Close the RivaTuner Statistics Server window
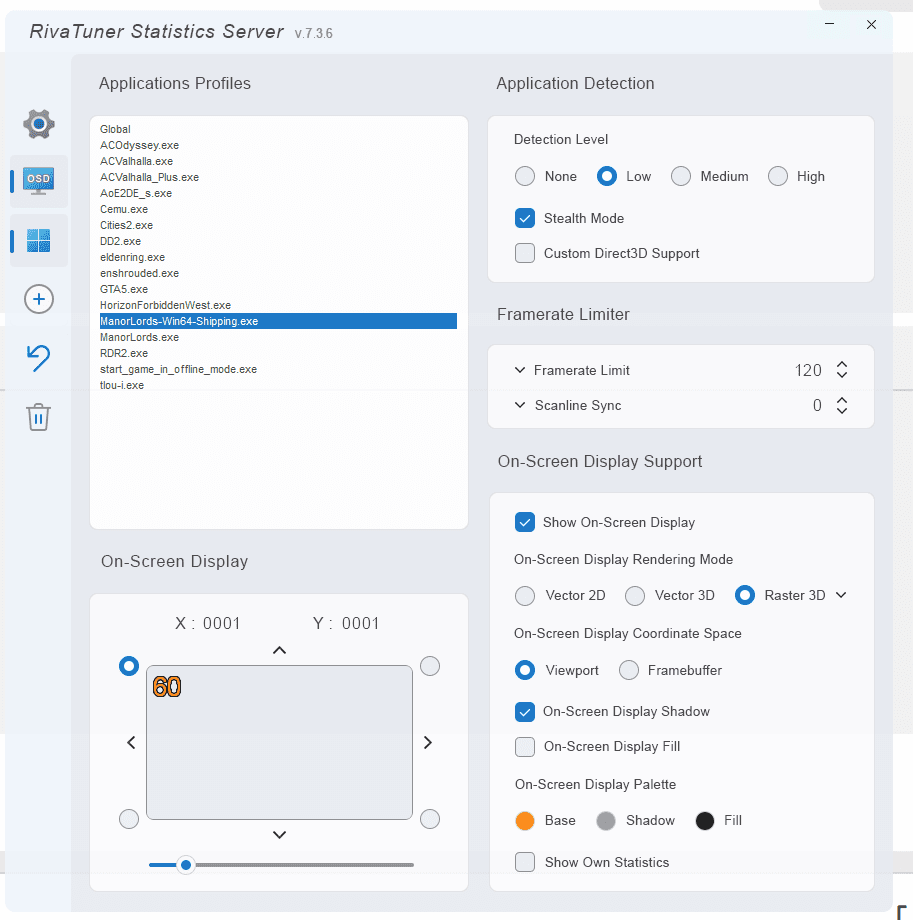Screen dimensions: 913x920 871,24
